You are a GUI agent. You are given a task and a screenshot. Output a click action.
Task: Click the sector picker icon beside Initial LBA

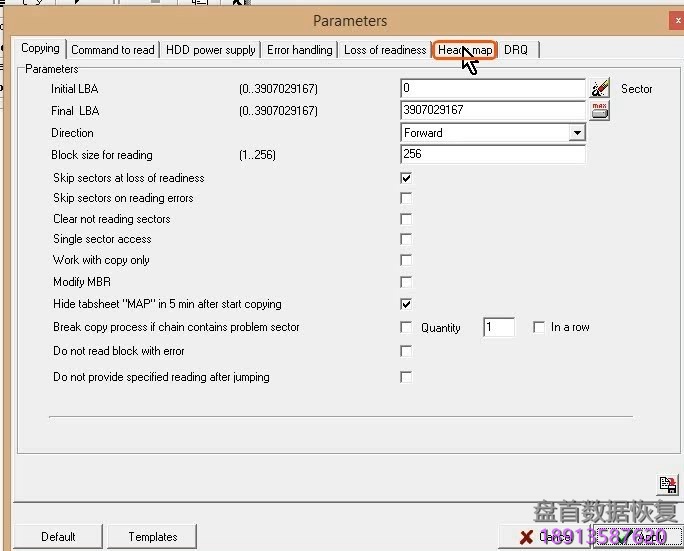pos(600,89)
